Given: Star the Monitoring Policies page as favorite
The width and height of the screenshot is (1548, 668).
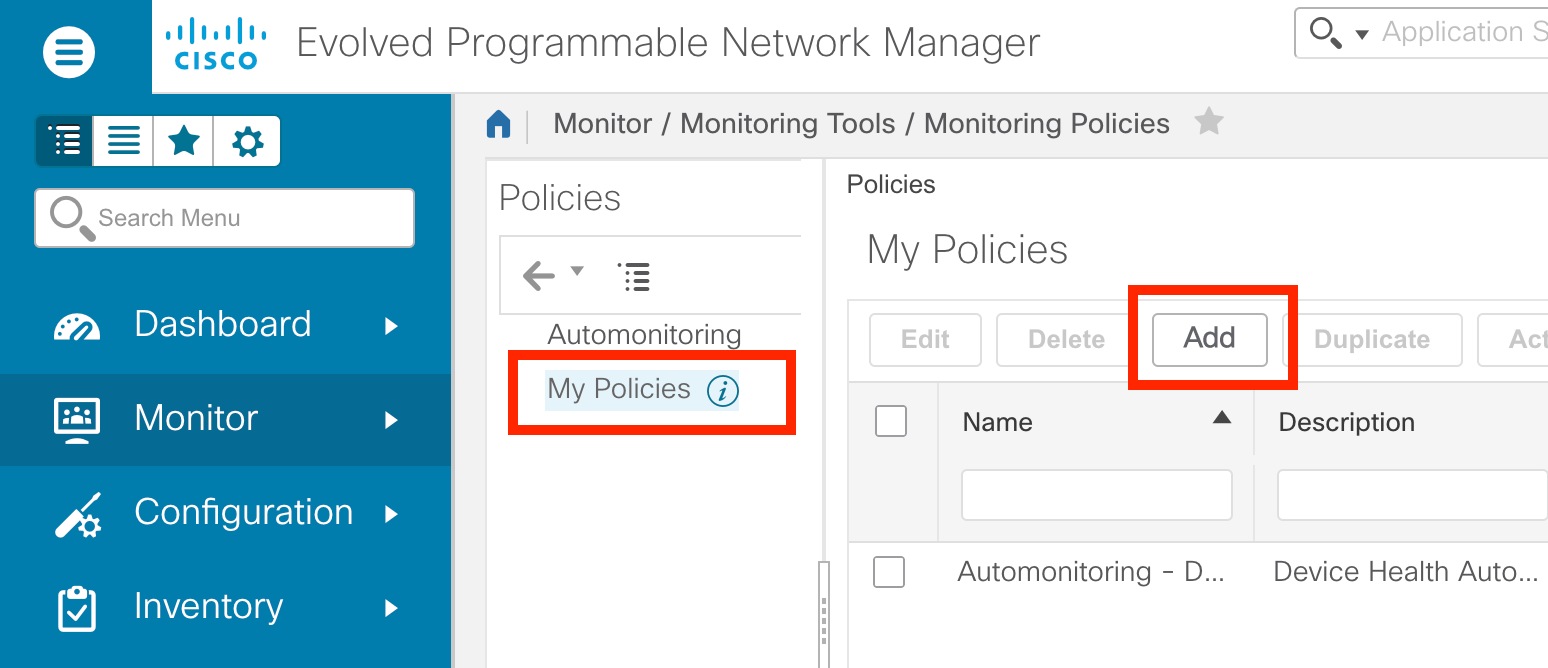Looking at the screenshot, I should pyautogui.click(x=1209, y=120).
